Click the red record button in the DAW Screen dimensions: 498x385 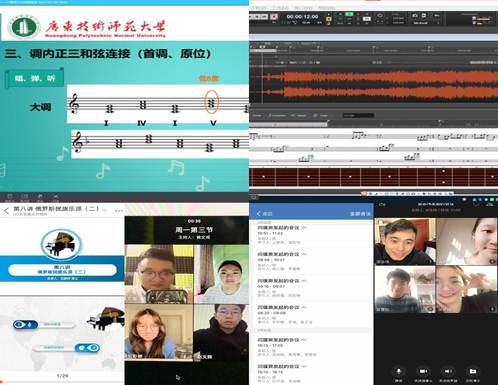pos(274,16)
